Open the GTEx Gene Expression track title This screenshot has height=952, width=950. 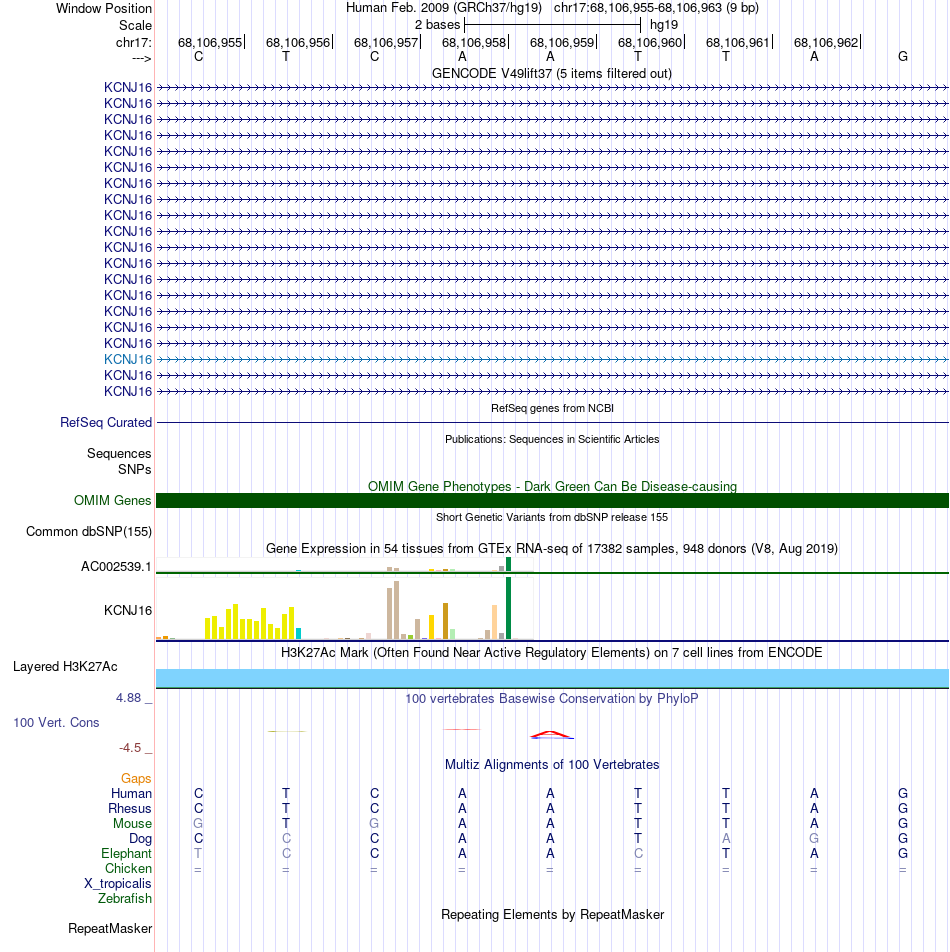[552, 548]
